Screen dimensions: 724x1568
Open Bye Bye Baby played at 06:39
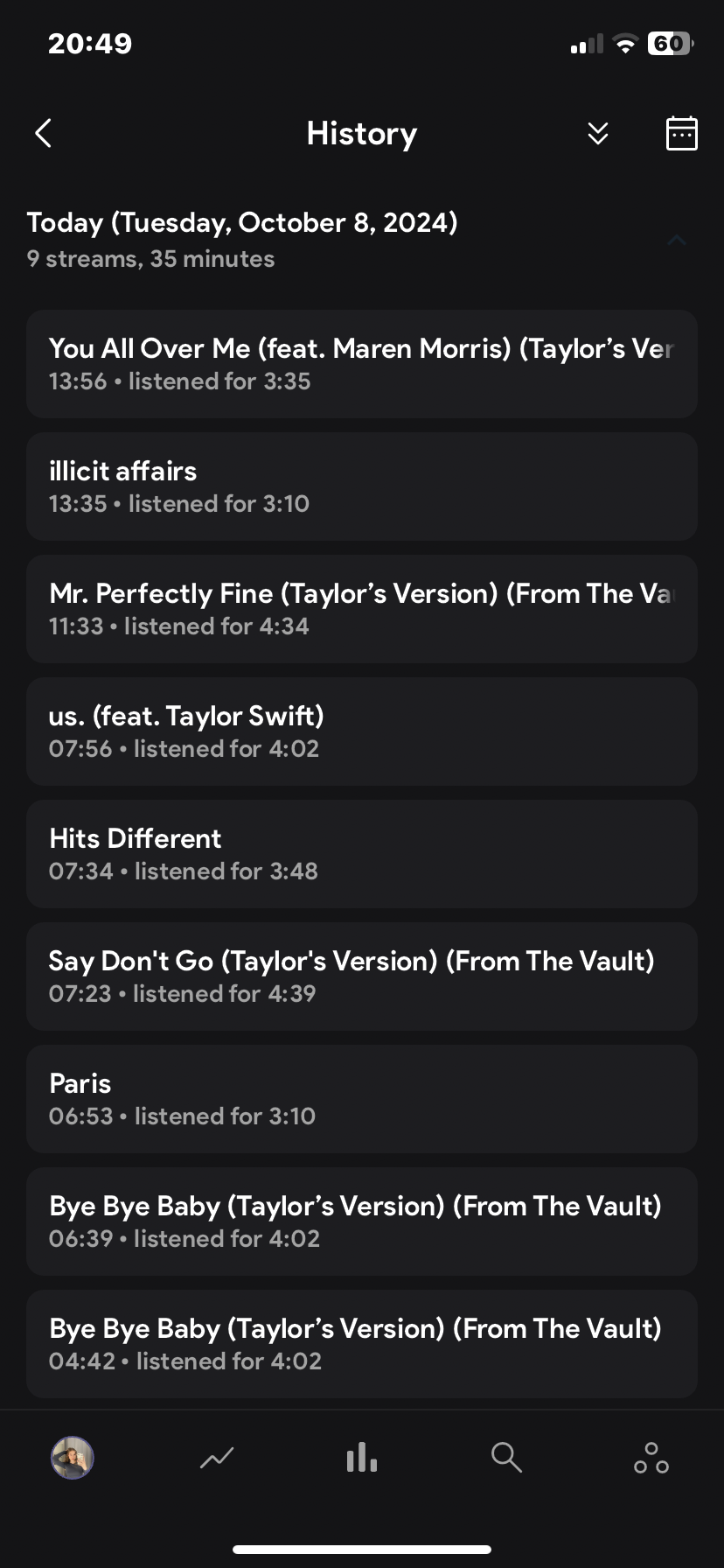click(x=362, y=1221)
